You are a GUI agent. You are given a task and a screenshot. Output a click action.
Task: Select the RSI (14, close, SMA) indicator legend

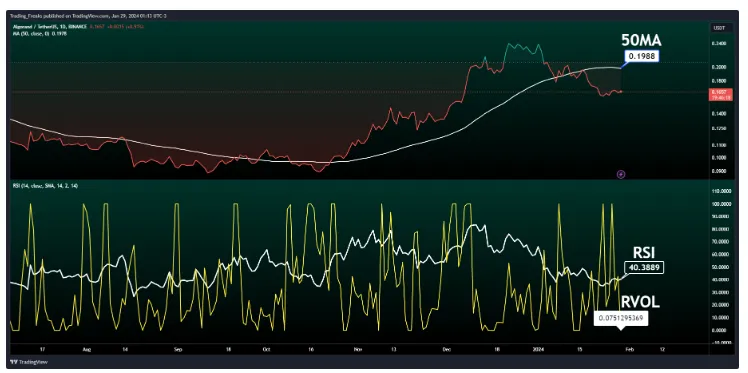point(45,186)
